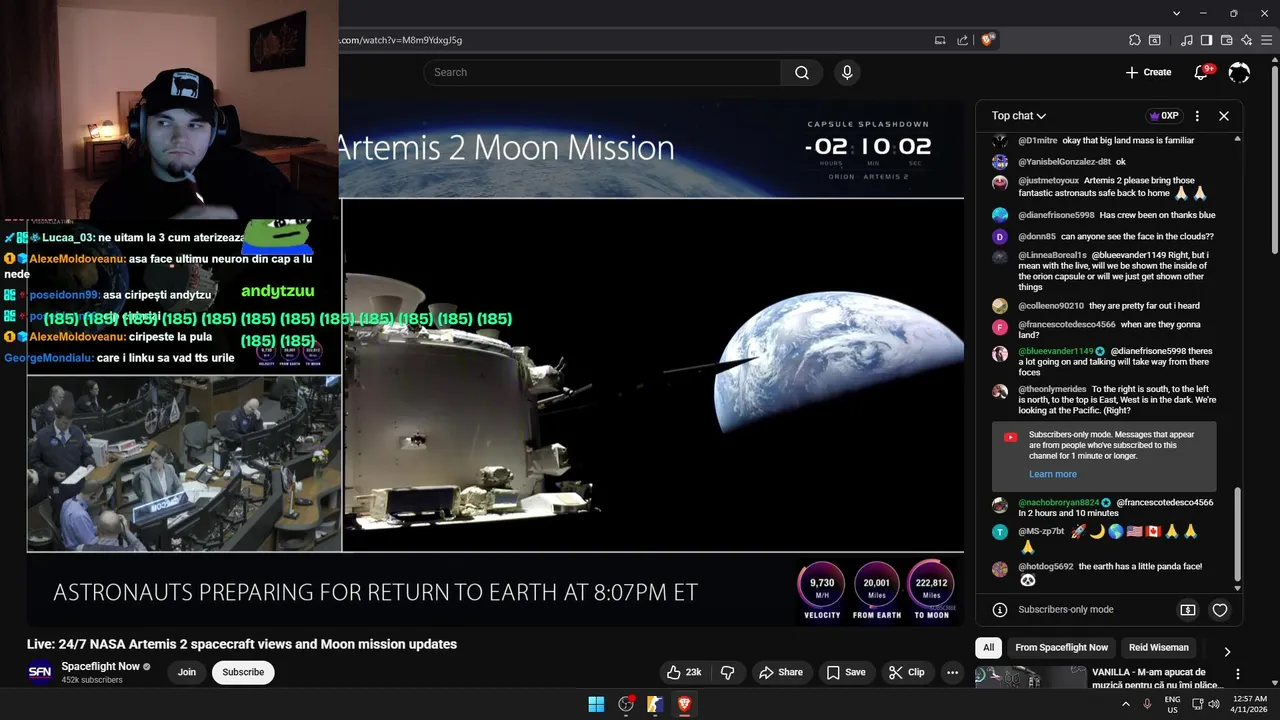Subscribe to Spaceflight Now
Viewport: 1280px width, 720px height.
pyautogui.click(x=243, y=672)
